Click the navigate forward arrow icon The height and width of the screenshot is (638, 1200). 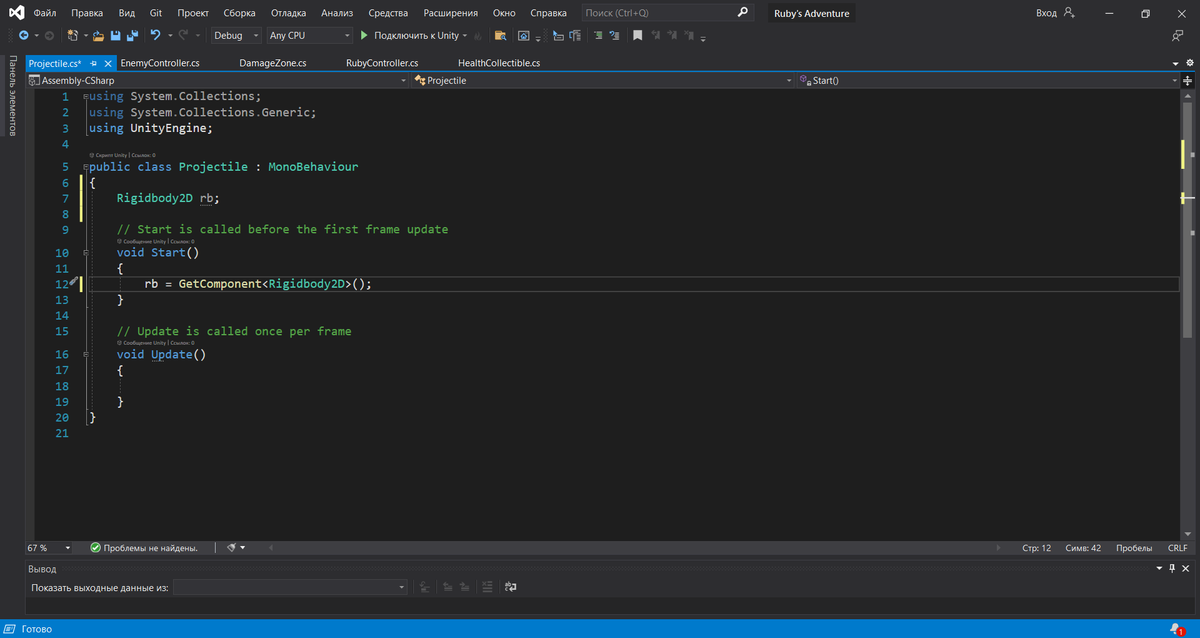(49, 35)
